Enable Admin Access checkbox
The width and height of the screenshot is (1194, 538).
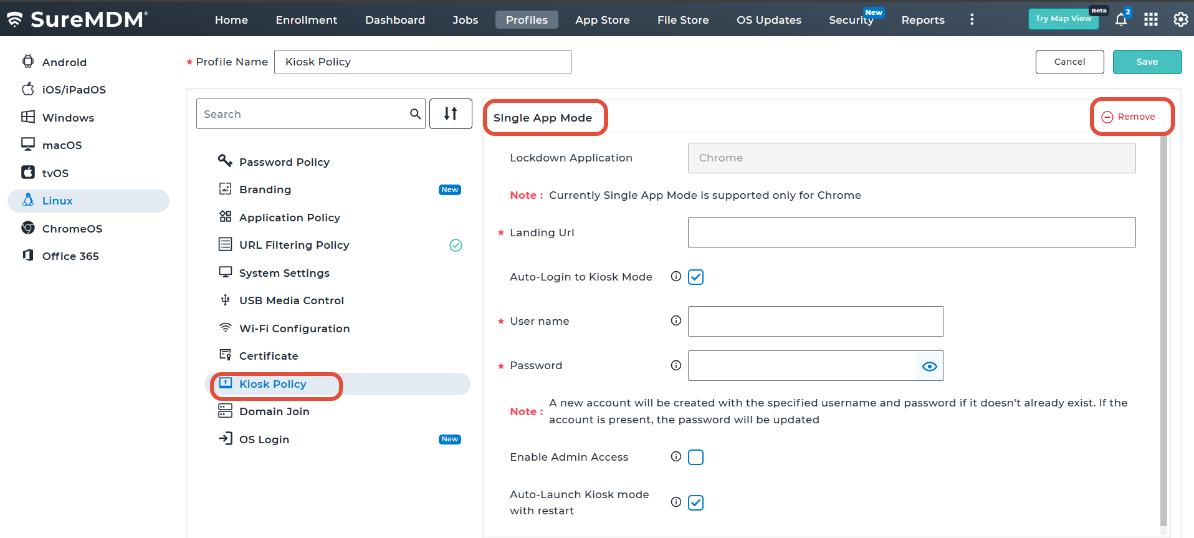696,457
